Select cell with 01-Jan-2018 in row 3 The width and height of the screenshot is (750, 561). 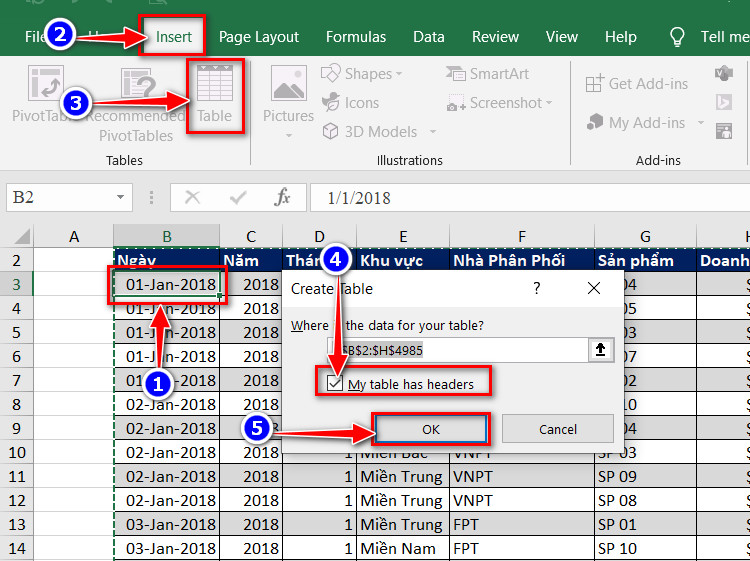pyautogui.click(x=167, y=285)
